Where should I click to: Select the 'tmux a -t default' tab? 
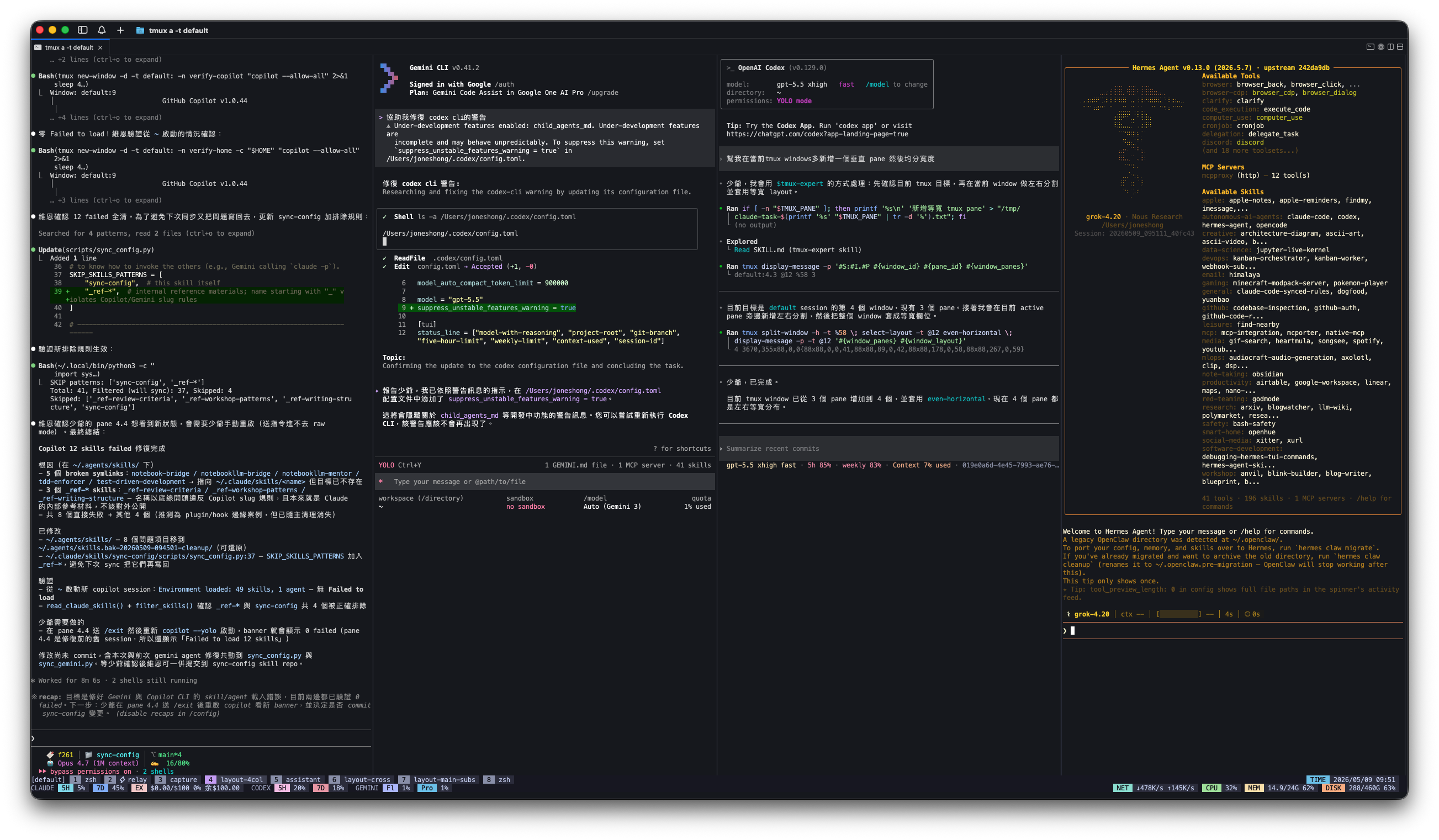[69, 47]
